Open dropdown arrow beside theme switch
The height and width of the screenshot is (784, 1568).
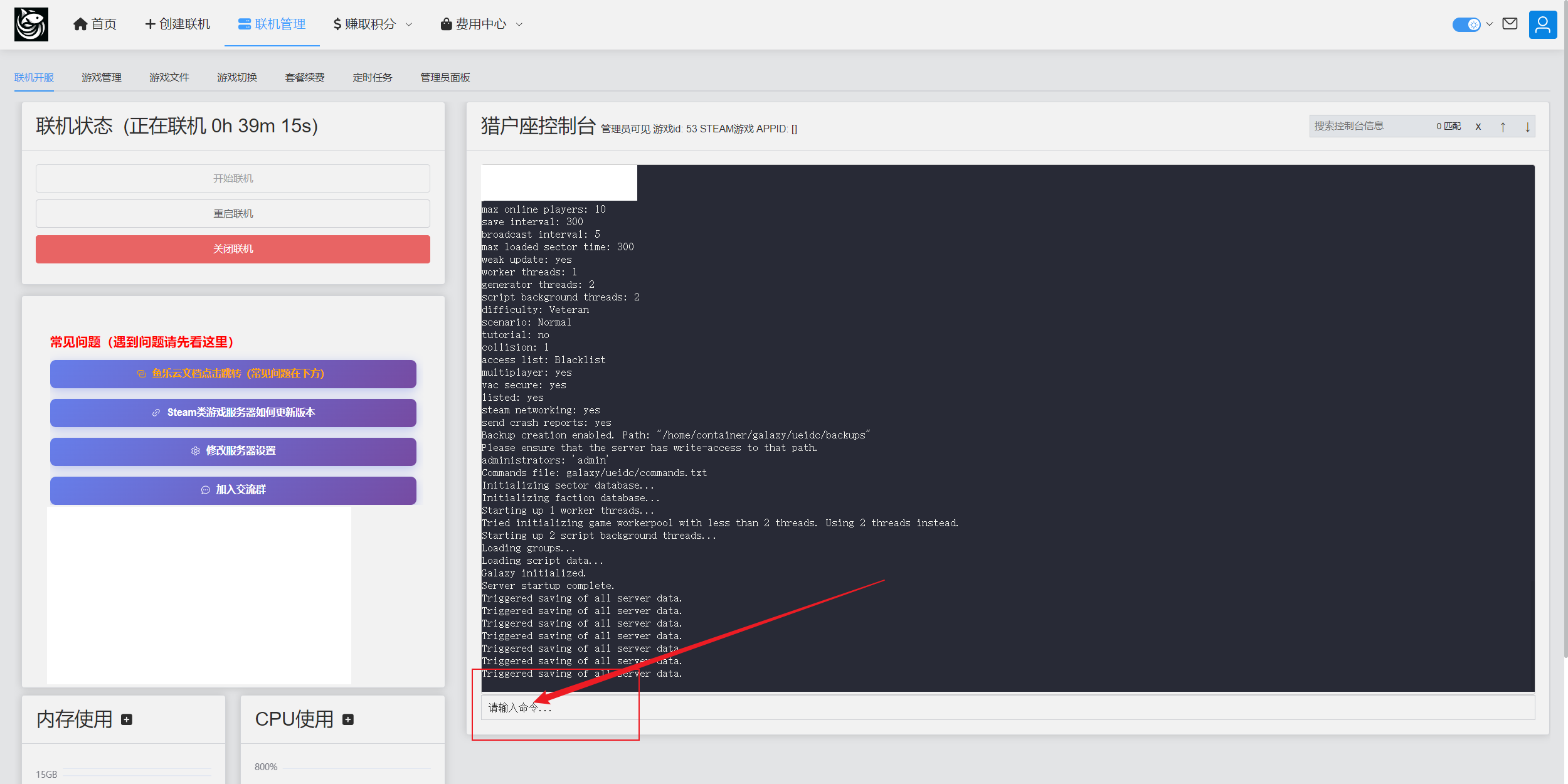pyautogui.click(x=1490, y=24)
